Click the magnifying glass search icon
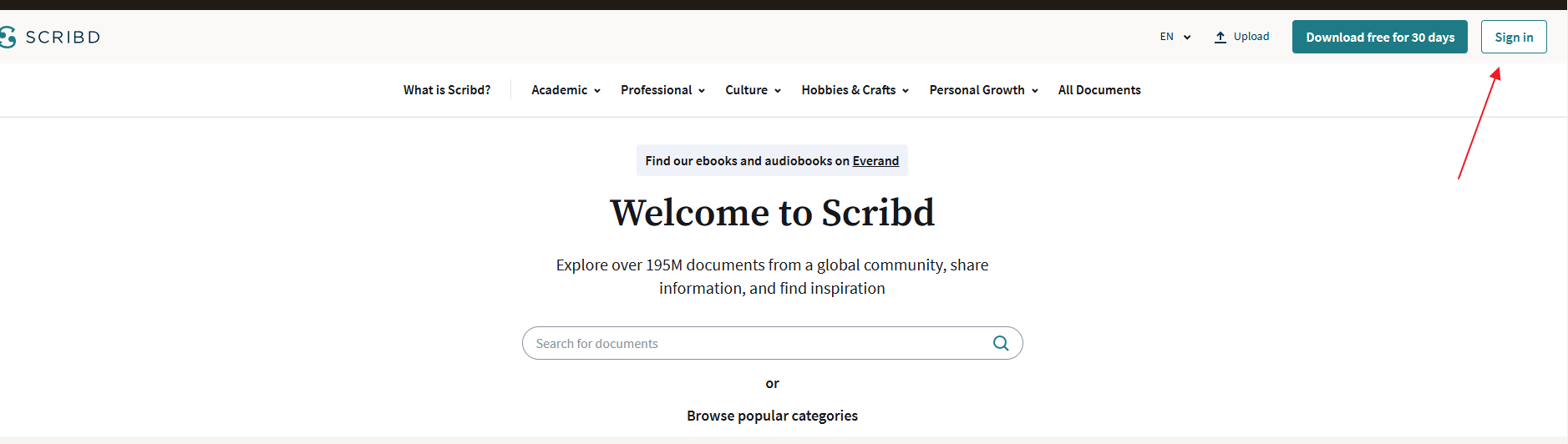Image resolution: width=1568 pixels, height=444 pixels. click(x=1000, y=343)
